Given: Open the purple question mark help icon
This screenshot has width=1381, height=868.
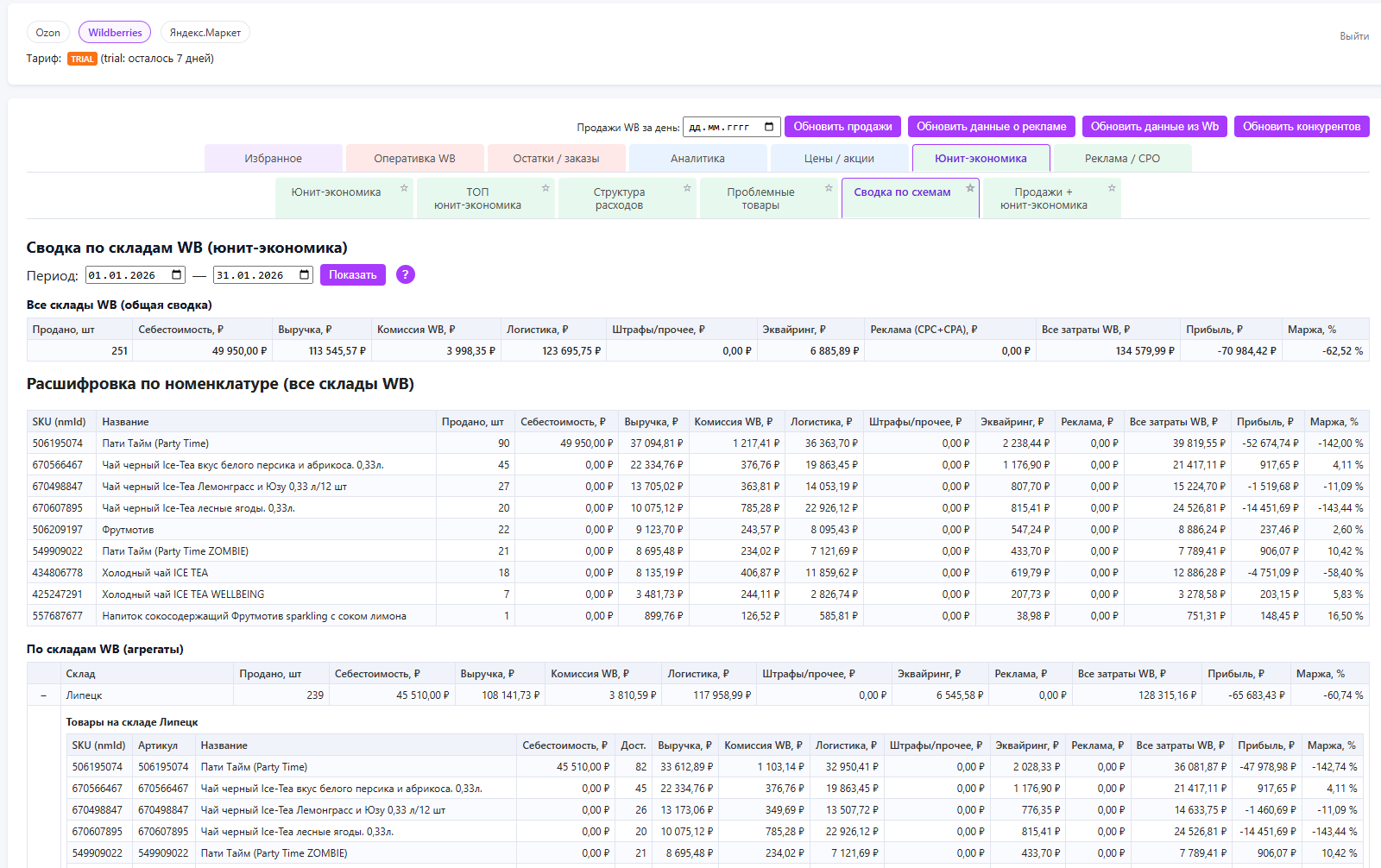Looking at the screenshot, I should coord(406,274).
